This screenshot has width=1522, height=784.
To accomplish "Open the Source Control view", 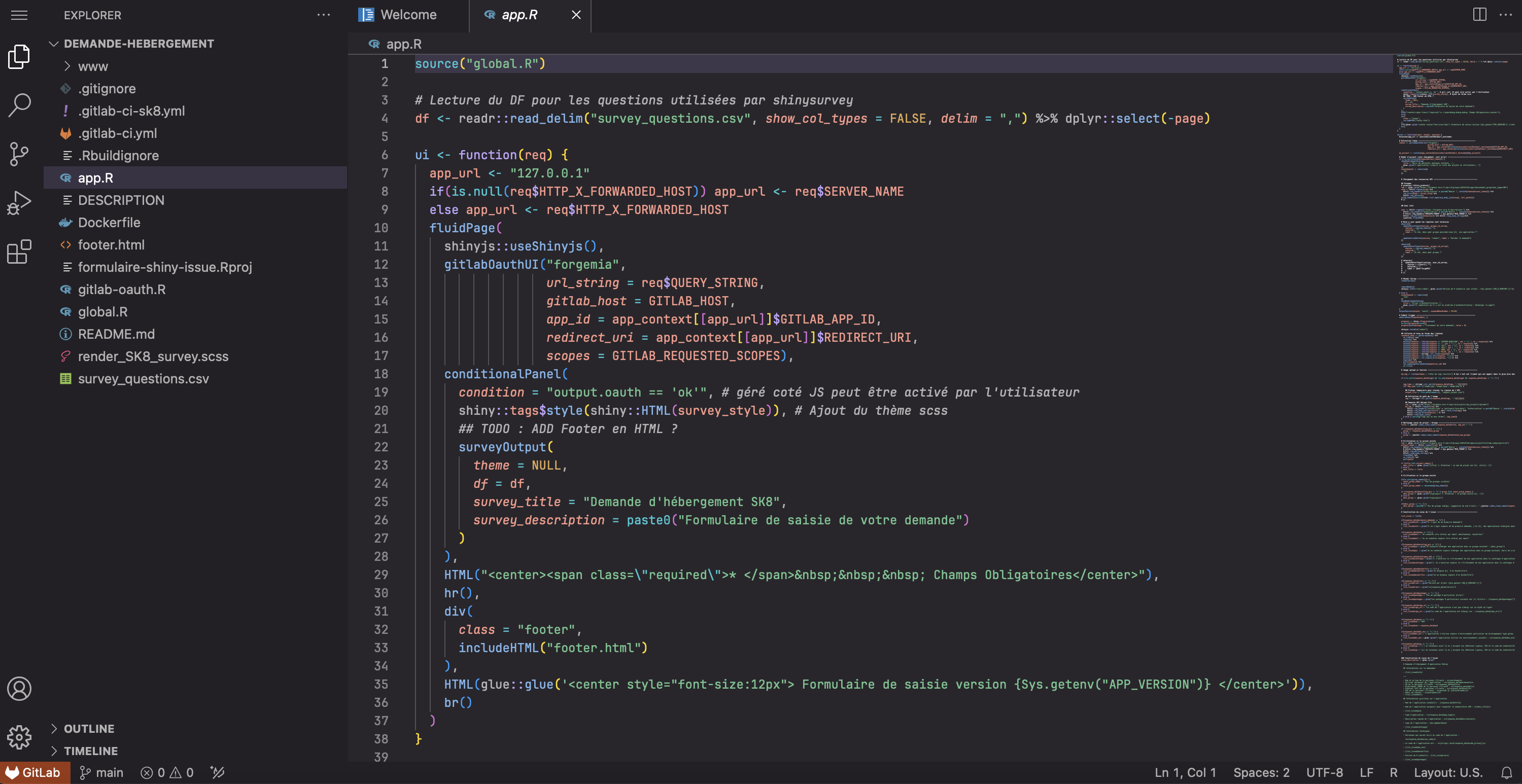I will 19,154.
